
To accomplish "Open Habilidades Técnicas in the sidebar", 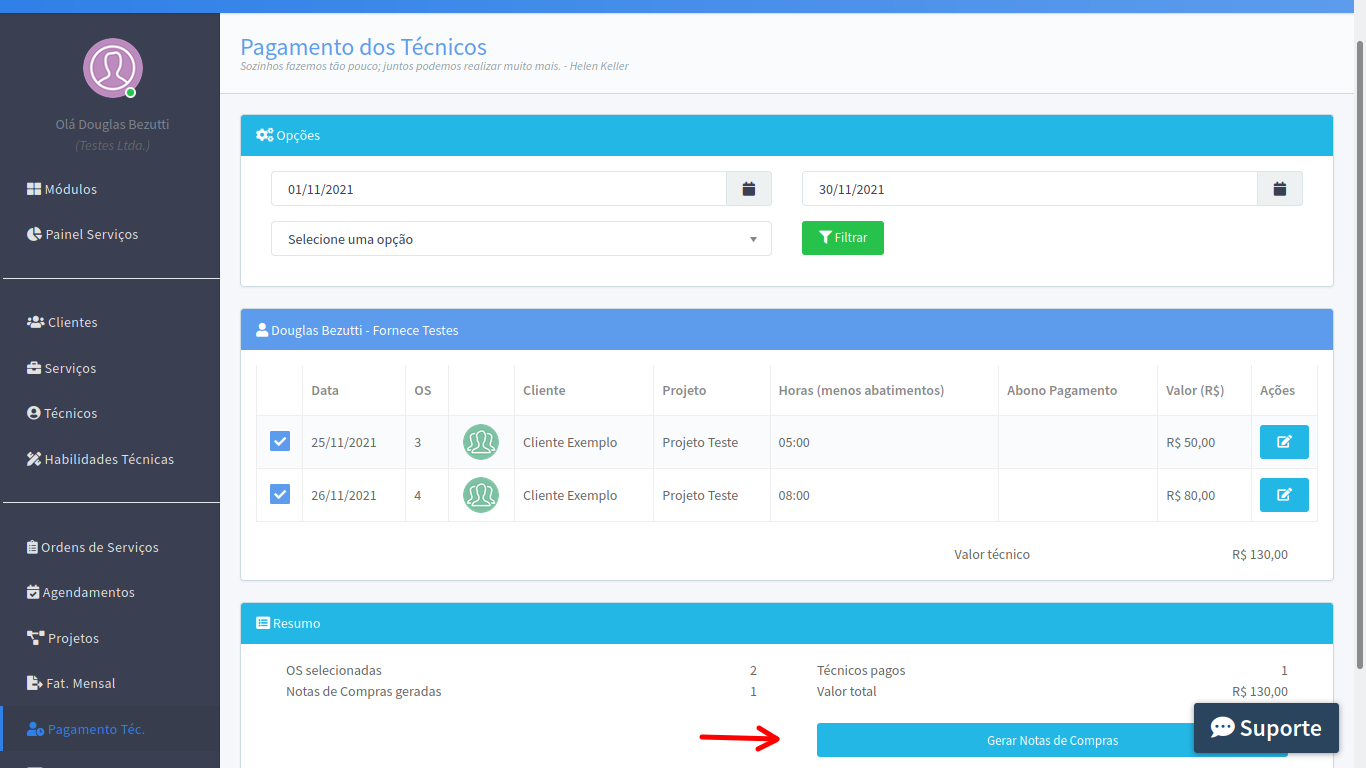I will click(100, 459).
